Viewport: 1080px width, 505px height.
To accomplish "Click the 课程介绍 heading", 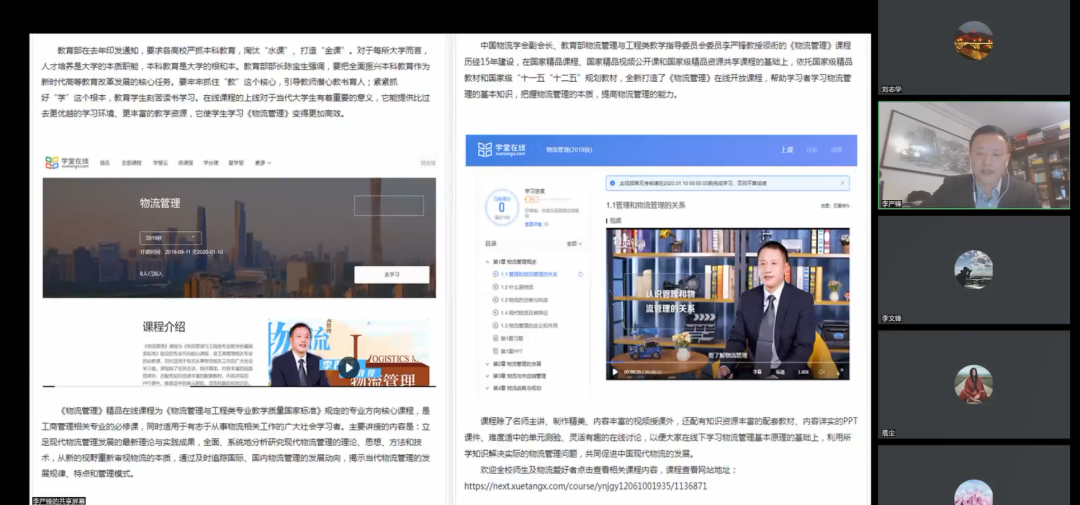I will click(x=164, y=327).
